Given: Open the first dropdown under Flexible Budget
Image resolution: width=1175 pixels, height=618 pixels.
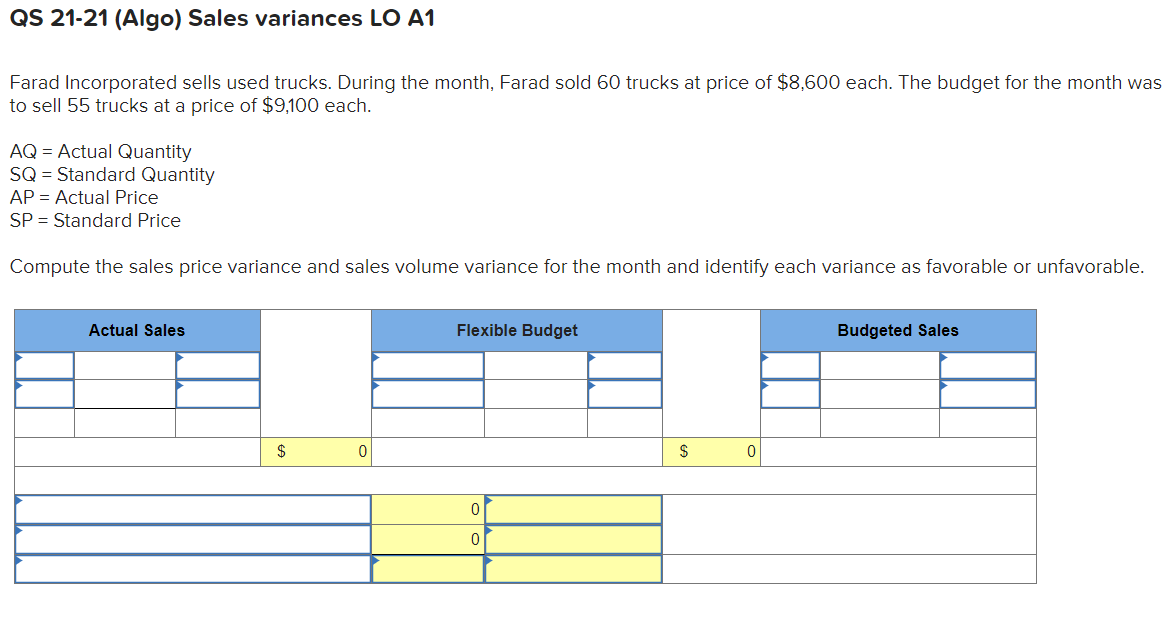Looking at the screenshot, I should [x=428, y=365].
